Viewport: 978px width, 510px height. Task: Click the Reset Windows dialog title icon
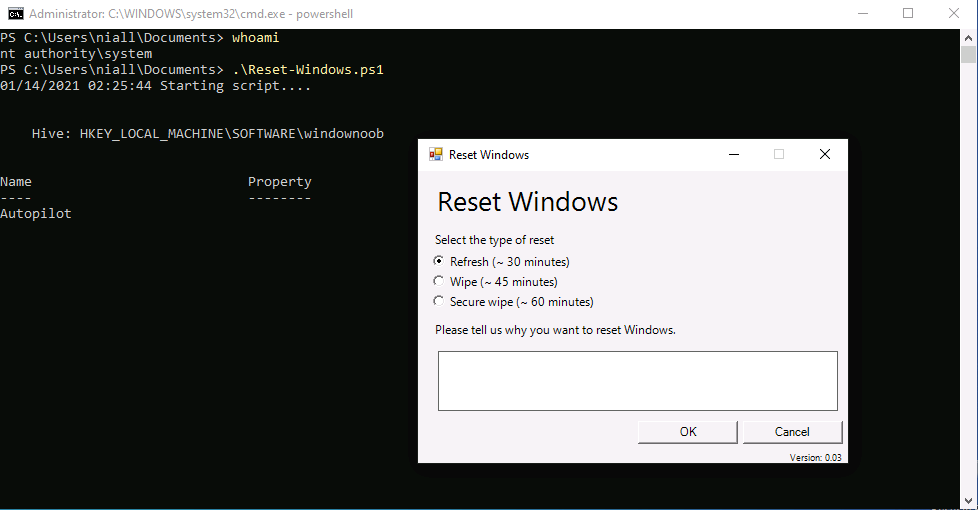tap(435, 155)
